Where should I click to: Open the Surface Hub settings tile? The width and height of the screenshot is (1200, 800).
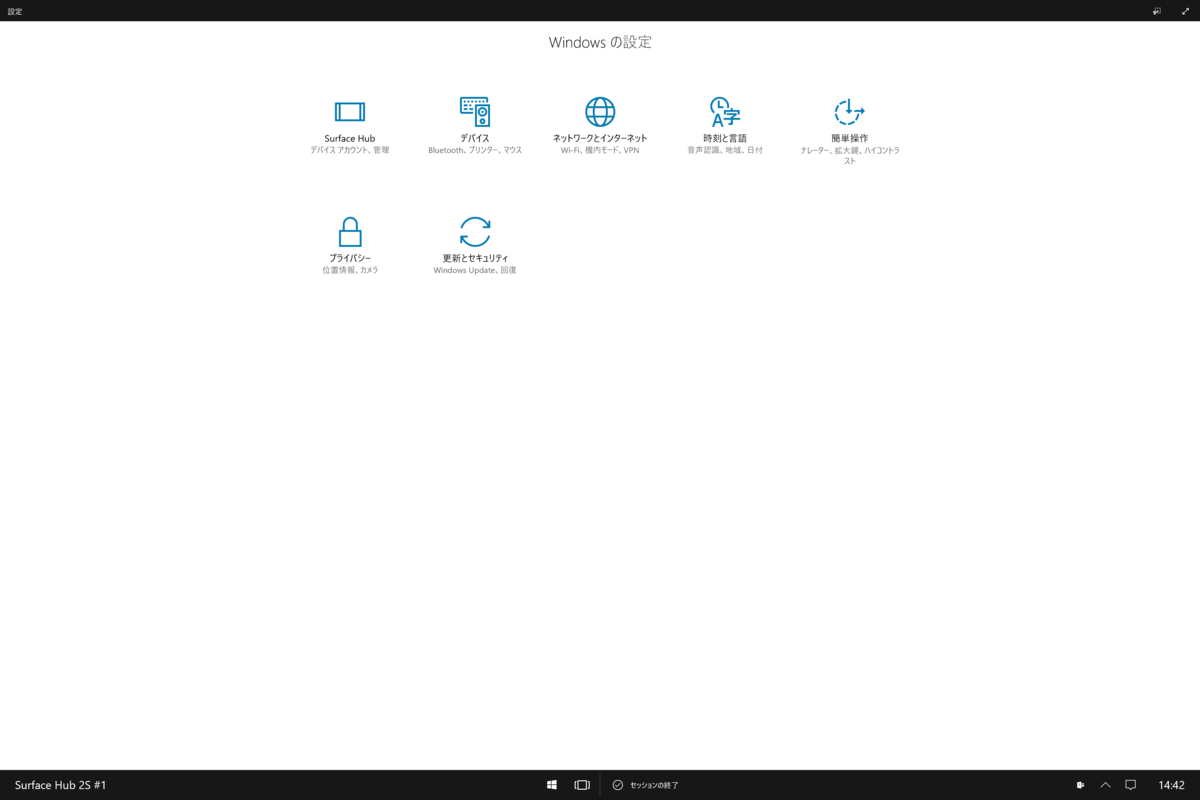click(x=349, y=127)
